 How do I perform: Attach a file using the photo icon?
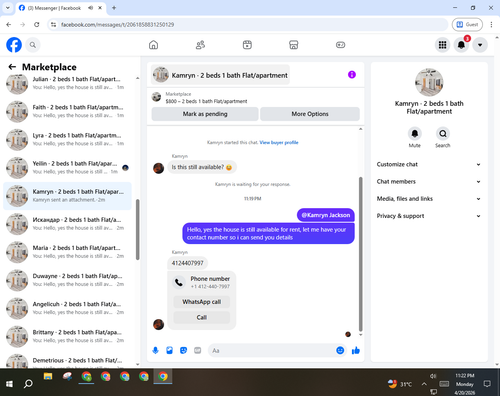pyautogui.click(x=170, y=350)
